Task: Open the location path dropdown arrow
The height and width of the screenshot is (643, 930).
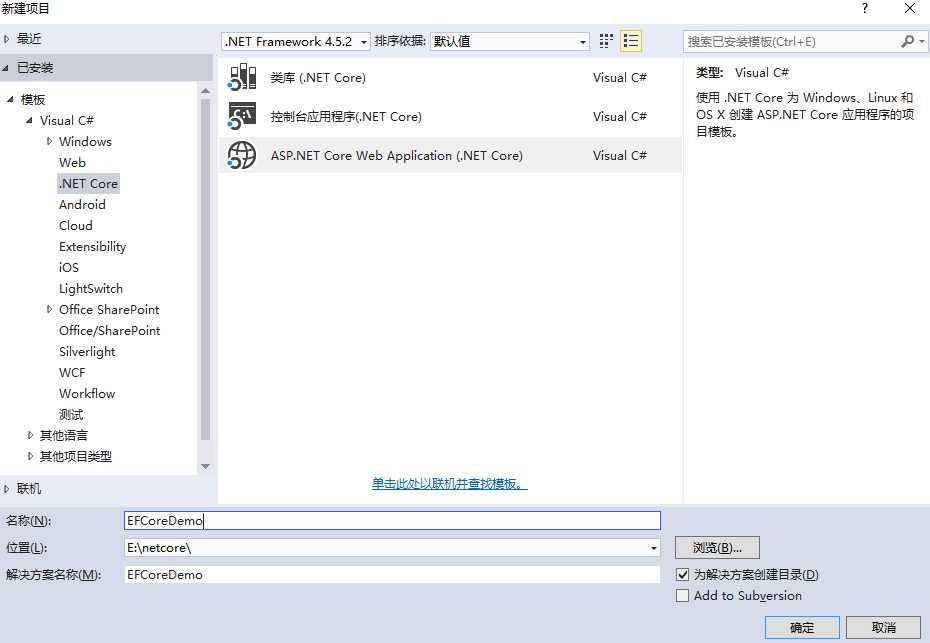Action: (654, 548)
